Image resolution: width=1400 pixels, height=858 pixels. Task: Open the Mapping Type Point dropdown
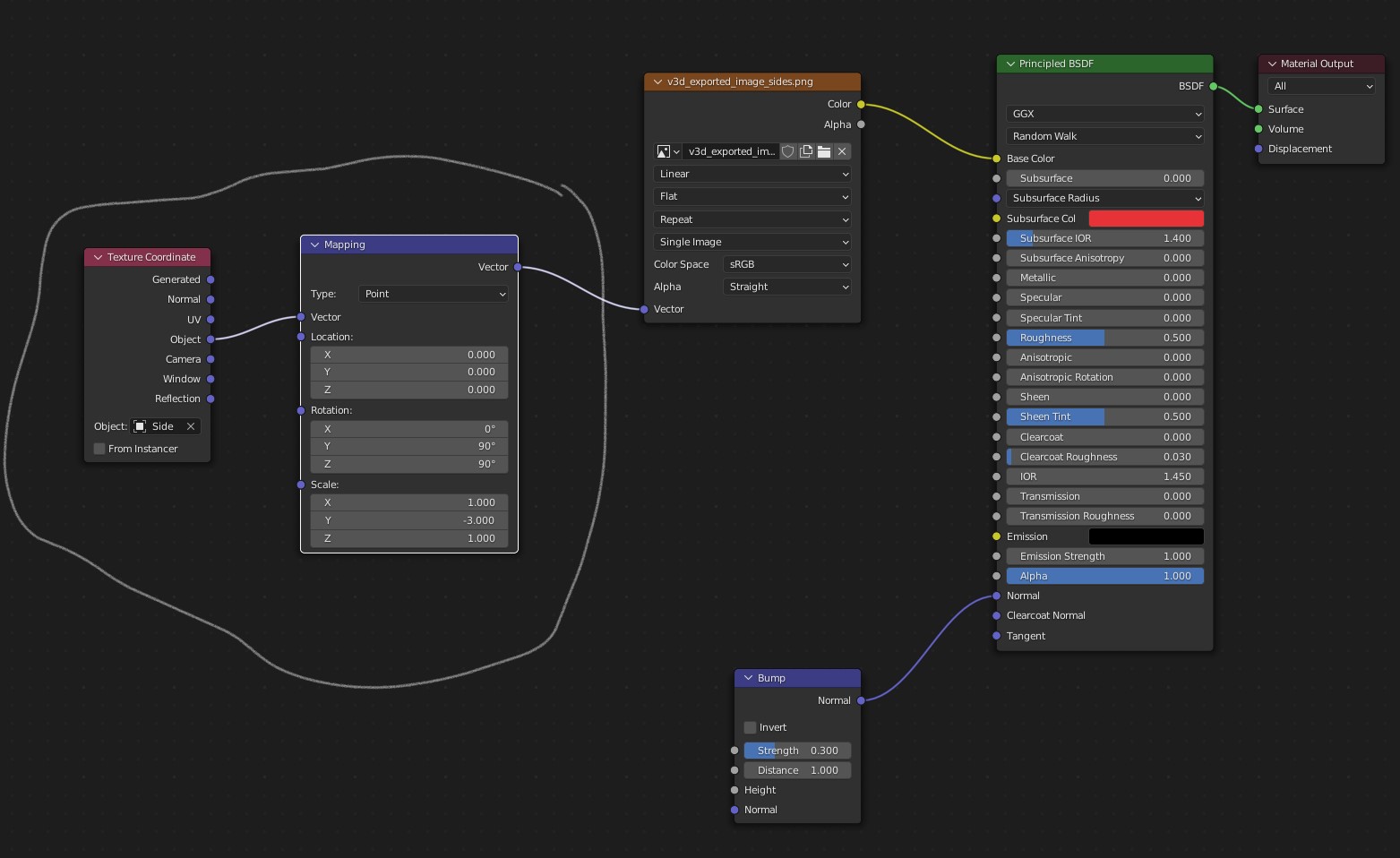(434, 294)
